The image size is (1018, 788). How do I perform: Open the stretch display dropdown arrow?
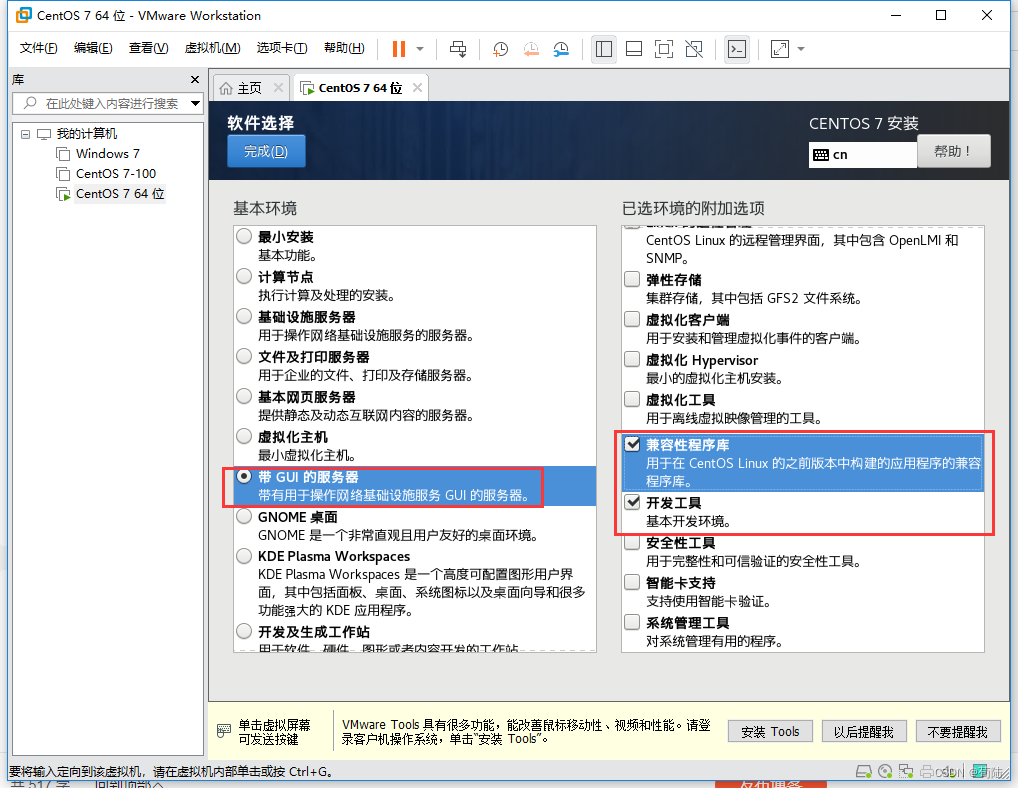pyautogui.click(x=801, y=49)
